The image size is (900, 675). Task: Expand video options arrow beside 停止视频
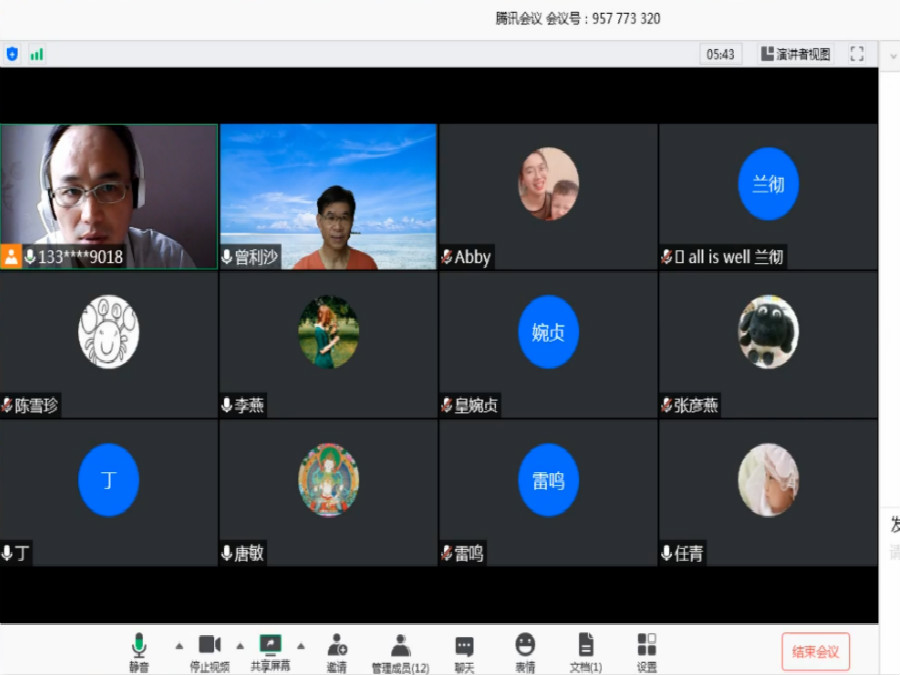[240, 645]
